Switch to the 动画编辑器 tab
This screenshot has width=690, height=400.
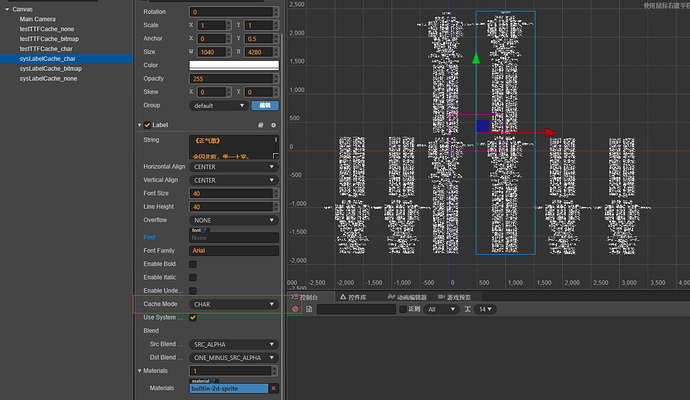410,297
